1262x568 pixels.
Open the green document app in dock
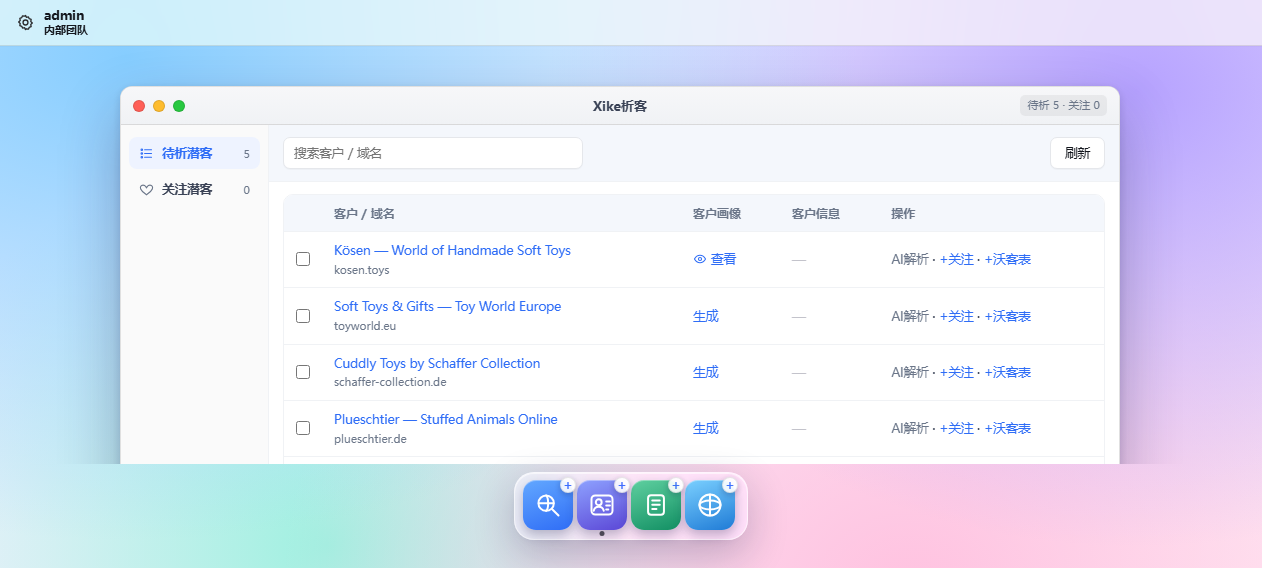point(656,505)
